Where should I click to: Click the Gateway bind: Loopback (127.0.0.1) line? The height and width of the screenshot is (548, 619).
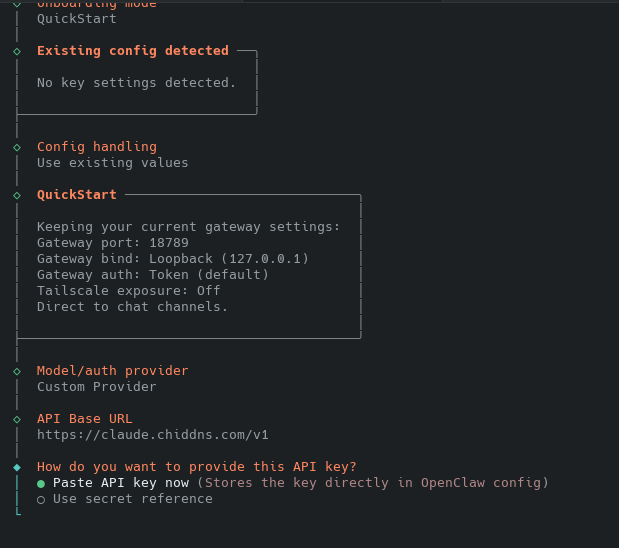pyautogui.click(x=172, y=259)
